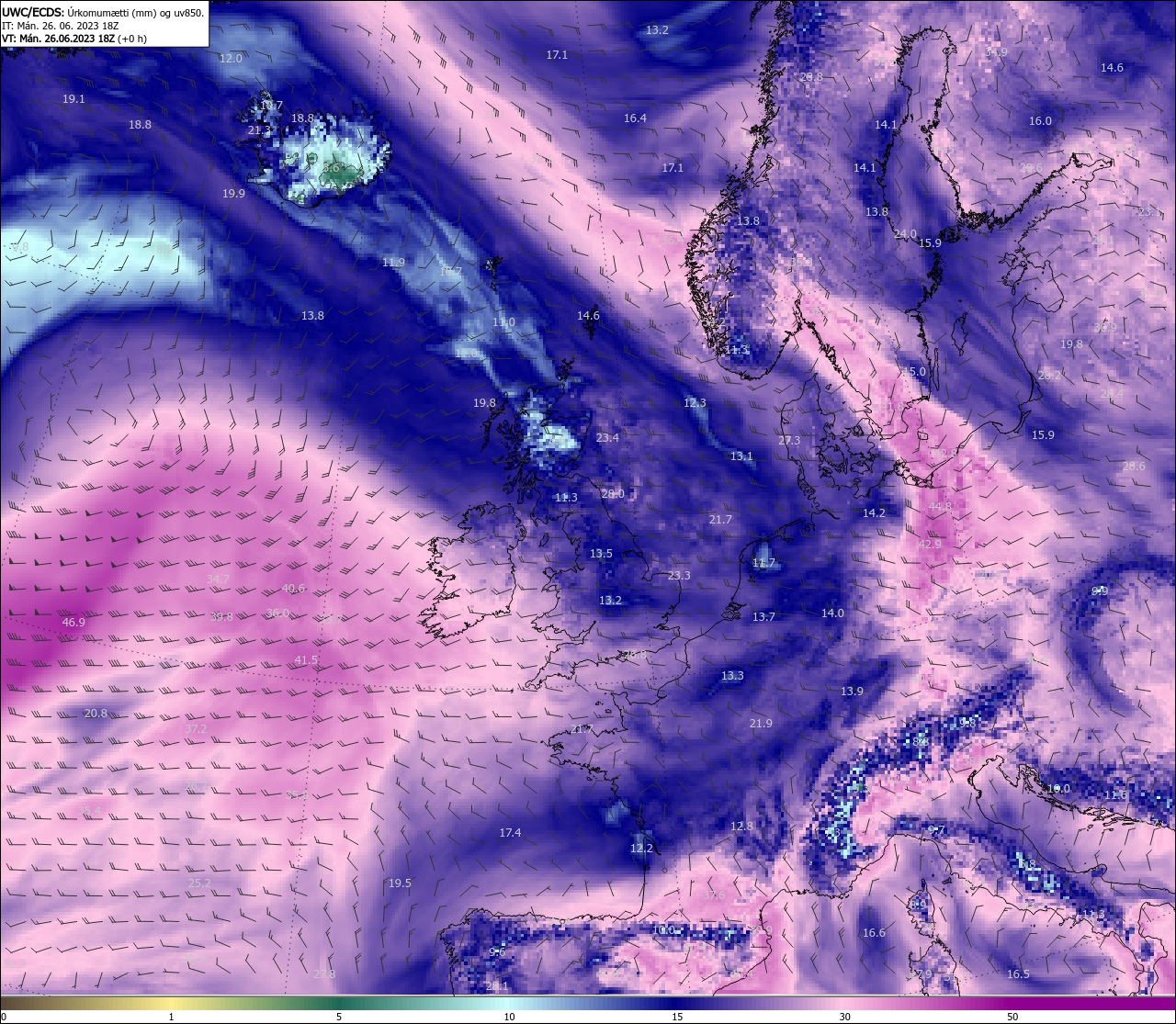The image size is (1176, 1024).
Task: Click the "IT: Mán. 26. 06. 2023 18Z" line
Action: [60, 26]
